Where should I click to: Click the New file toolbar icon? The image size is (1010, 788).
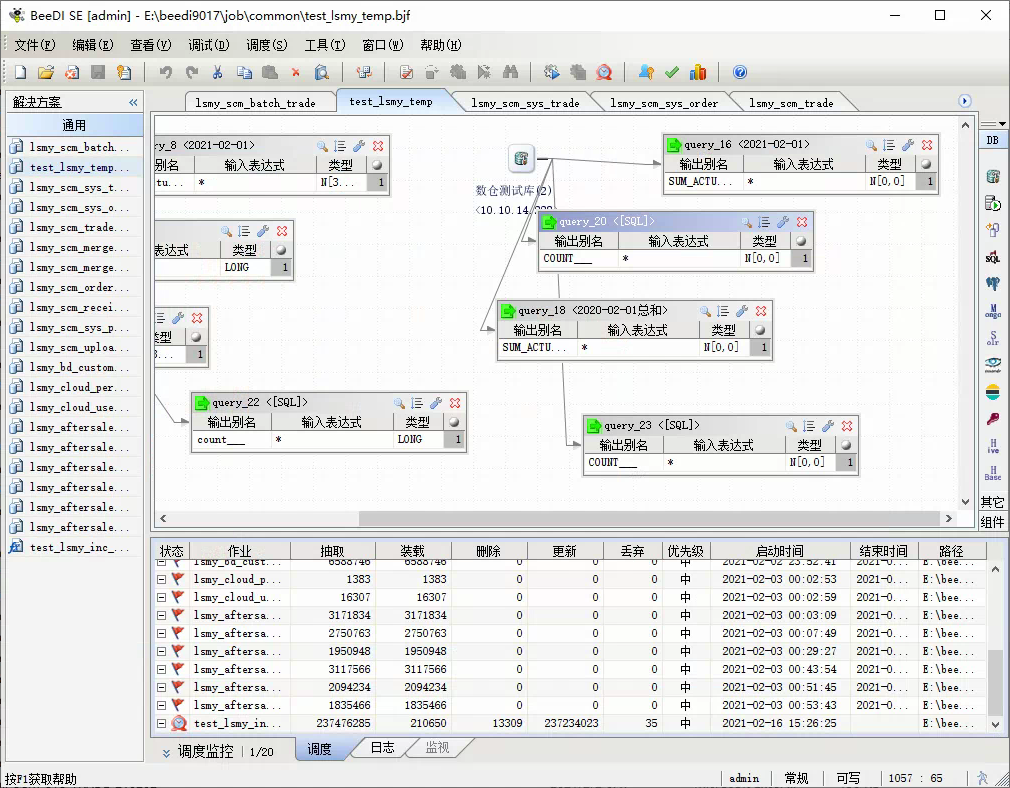[x=20, y=72]
